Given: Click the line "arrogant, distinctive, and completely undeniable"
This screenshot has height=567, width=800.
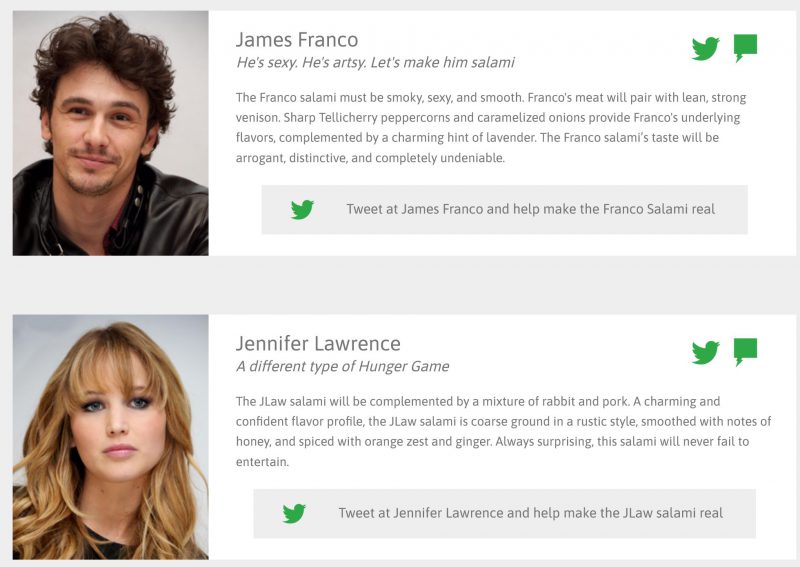Looking at the screenshot, I should (x=371, y=158).
